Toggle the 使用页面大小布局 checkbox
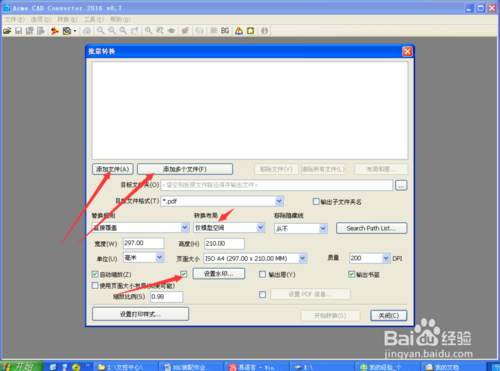The width and height of the screenshot is (500, 371). 95,286
